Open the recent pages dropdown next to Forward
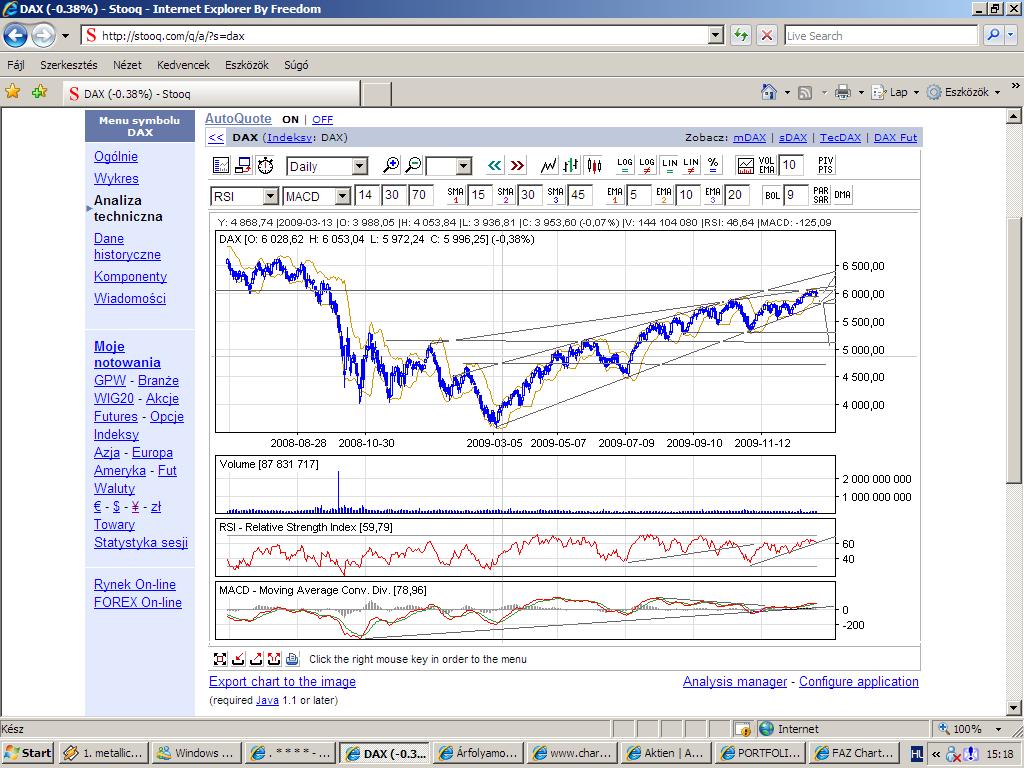The image size is (1024, 768). pos(65,36)
